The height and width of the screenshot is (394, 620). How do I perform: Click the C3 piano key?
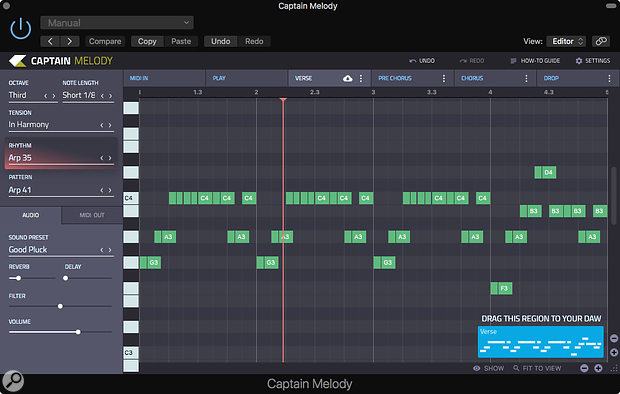[131, 352]
